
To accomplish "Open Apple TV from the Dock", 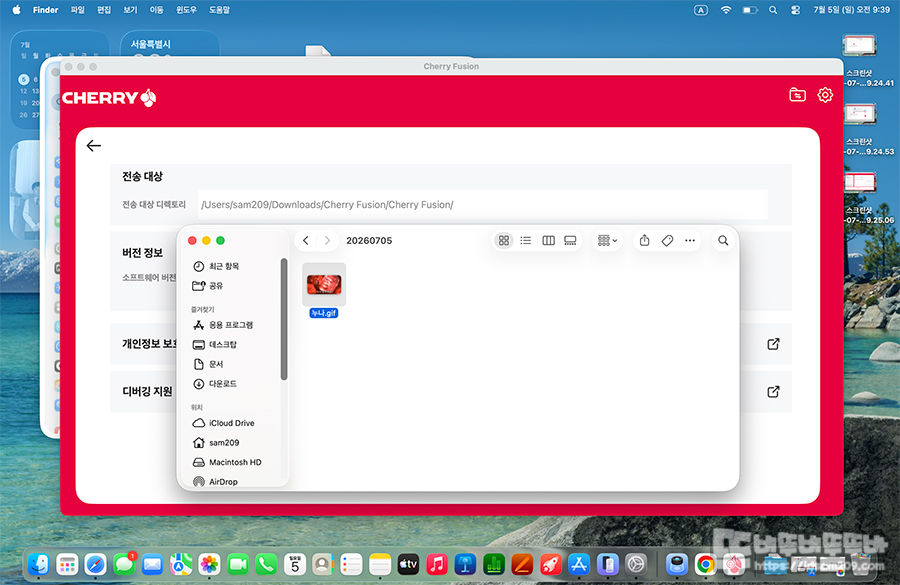I will pos(408,565).
